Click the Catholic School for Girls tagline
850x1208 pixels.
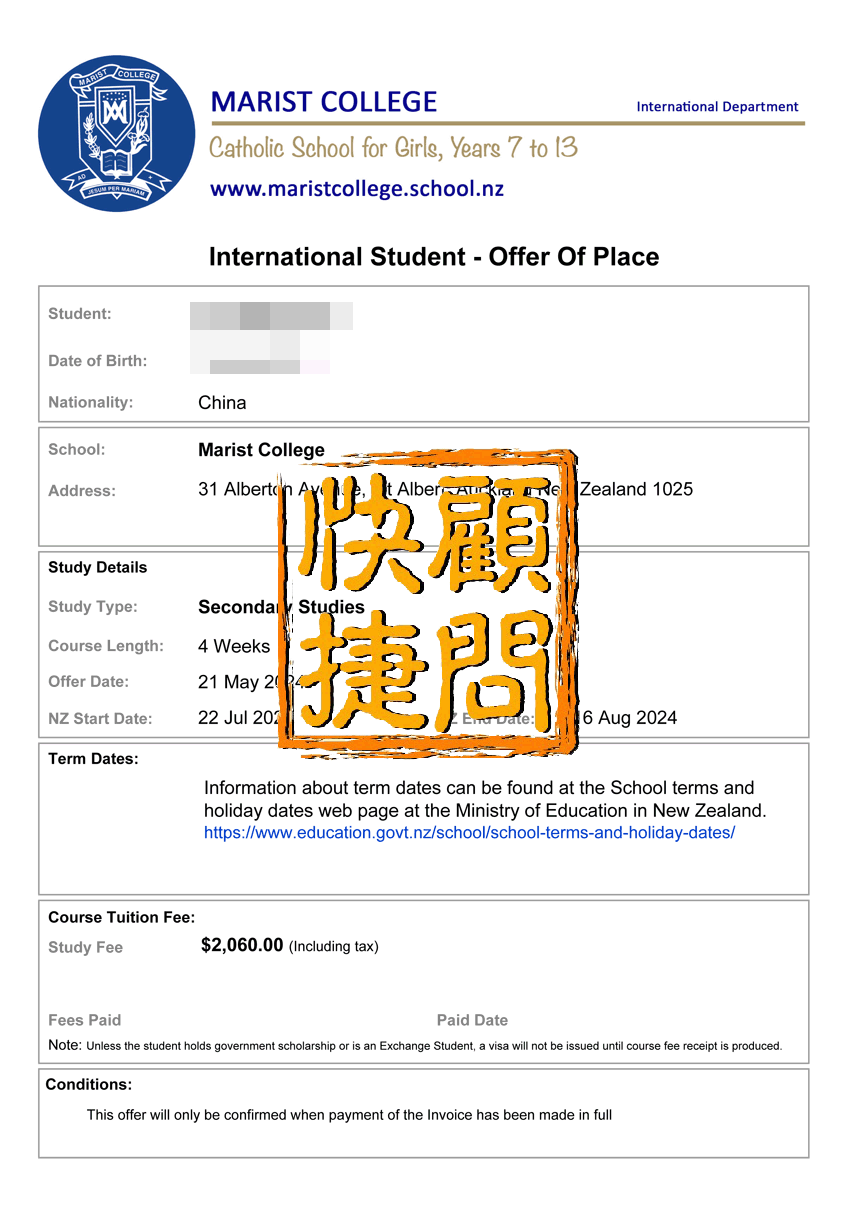394,148
